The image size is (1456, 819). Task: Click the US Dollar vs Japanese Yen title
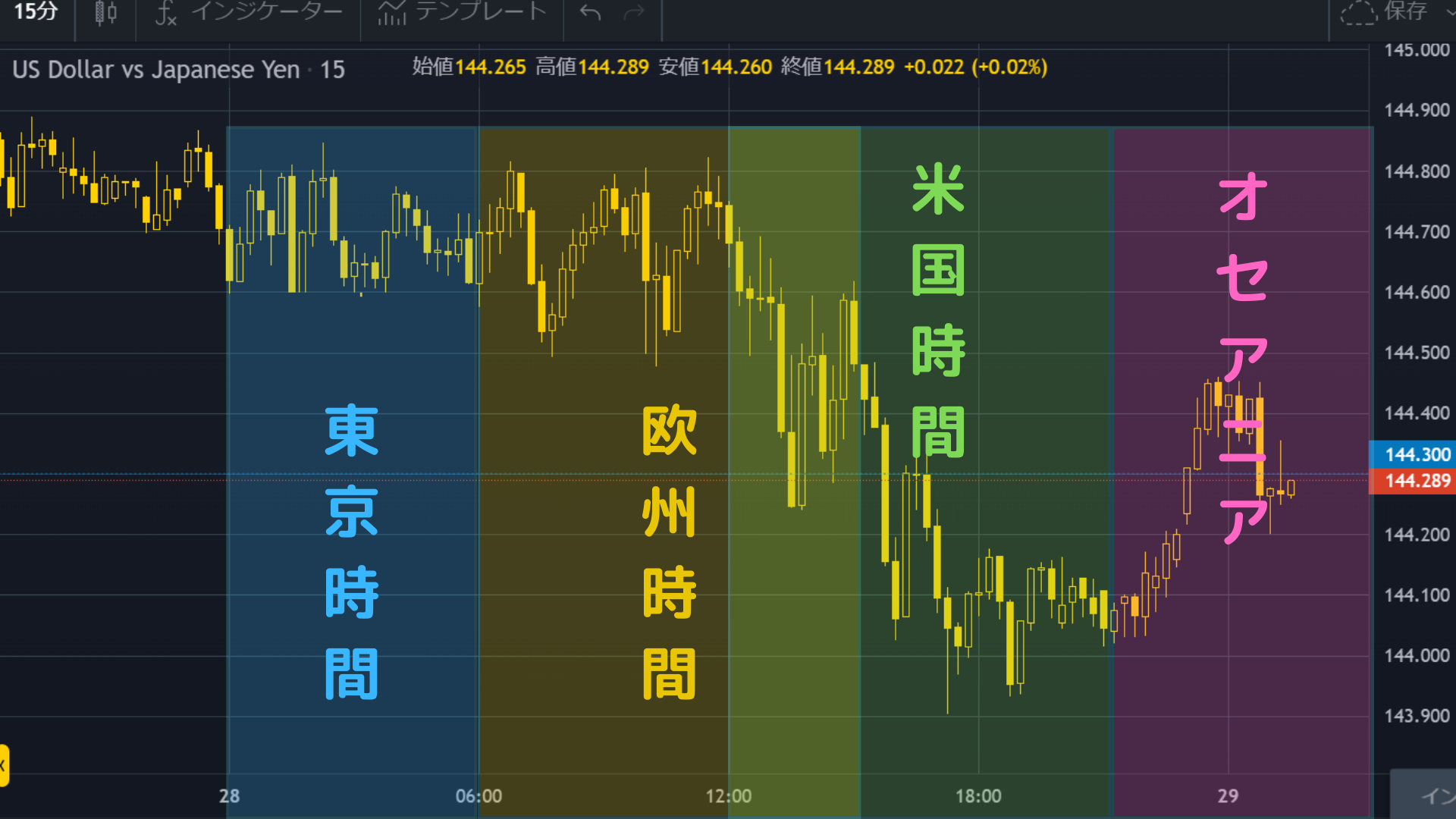coord(156,70)
